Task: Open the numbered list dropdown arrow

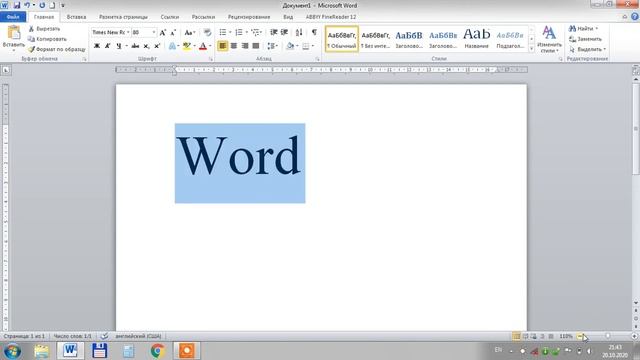Action: tap(246, 32)
